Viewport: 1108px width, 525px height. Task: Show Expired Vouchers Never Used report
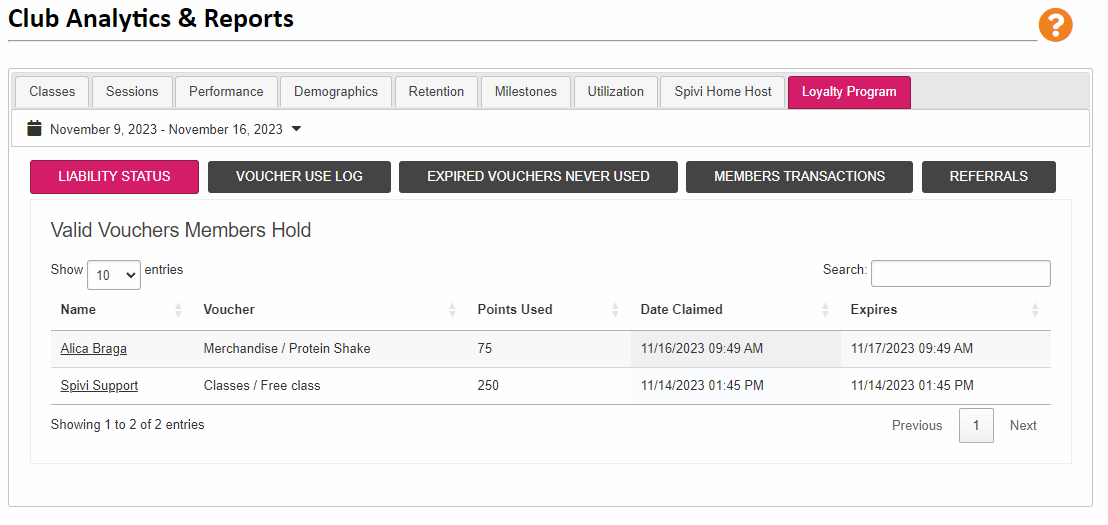pyautogui.click(x=538, y=177)
